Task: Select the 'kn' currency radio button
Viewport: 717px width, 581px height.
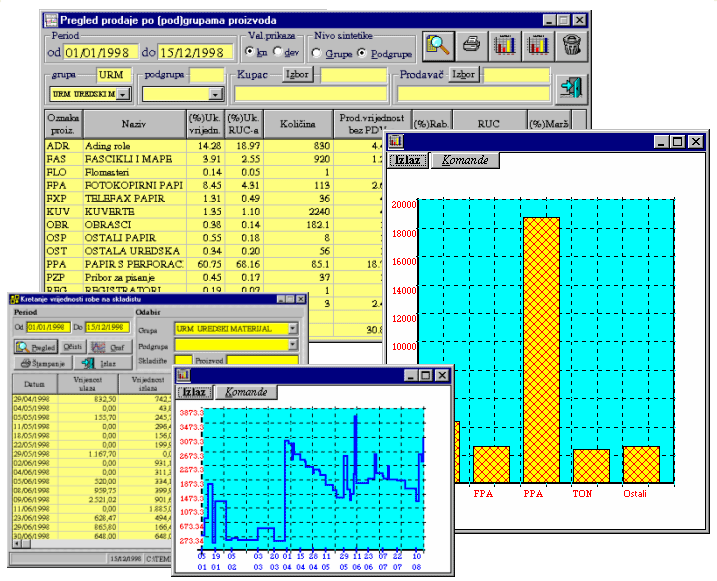Action: point(251,51)
